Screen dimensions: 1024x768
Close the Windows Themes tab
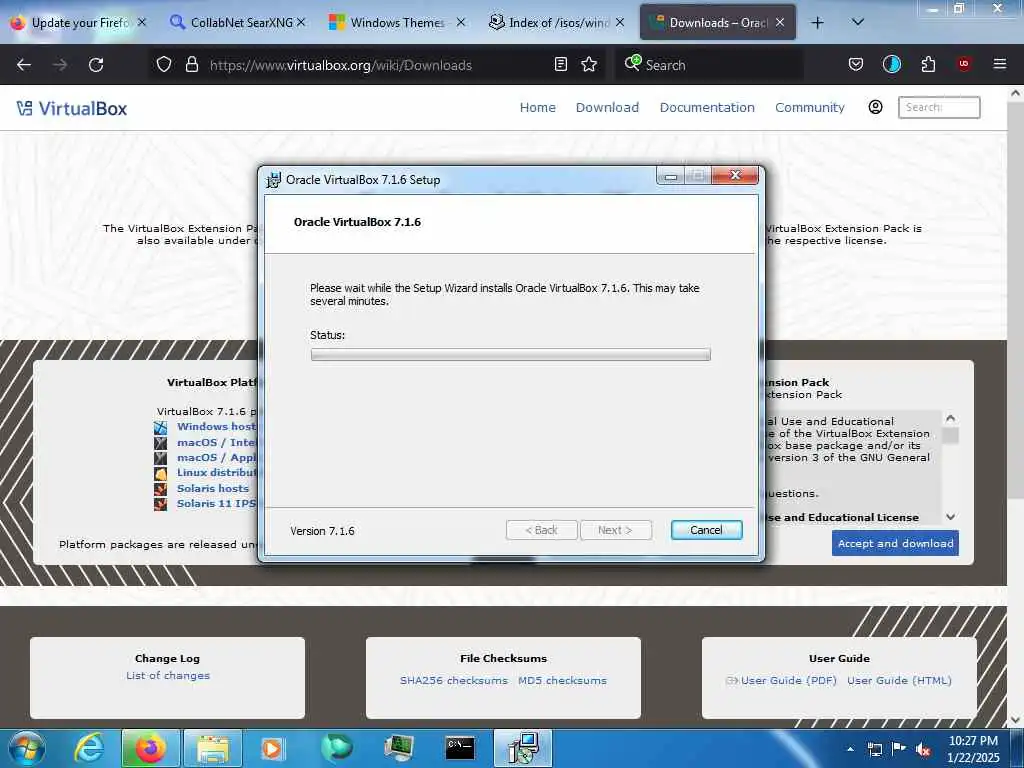(461, 22)
